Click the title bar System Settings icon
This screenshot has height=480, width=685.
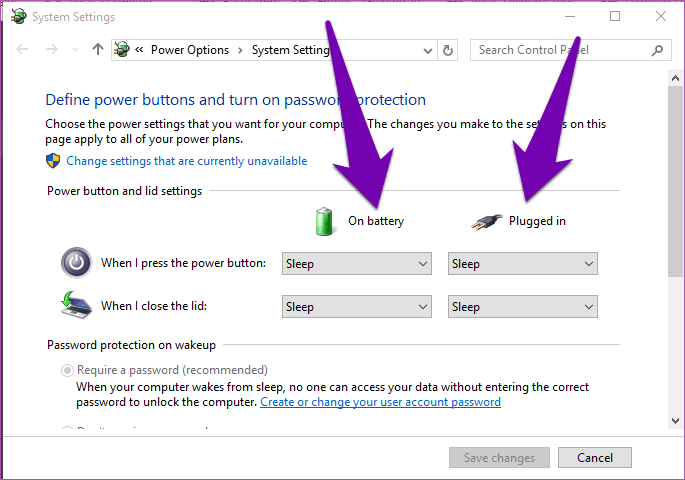(18, 17)
